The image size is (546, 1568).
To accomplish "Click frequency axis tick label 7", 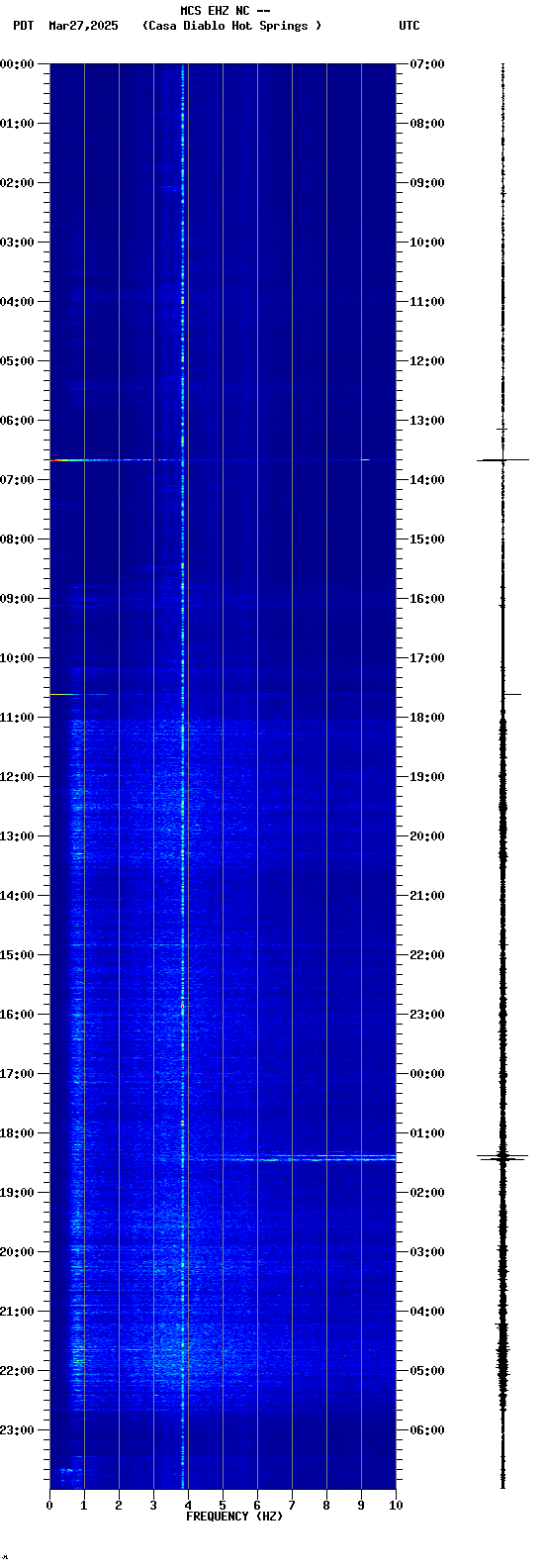I will tap(292, 1506).
